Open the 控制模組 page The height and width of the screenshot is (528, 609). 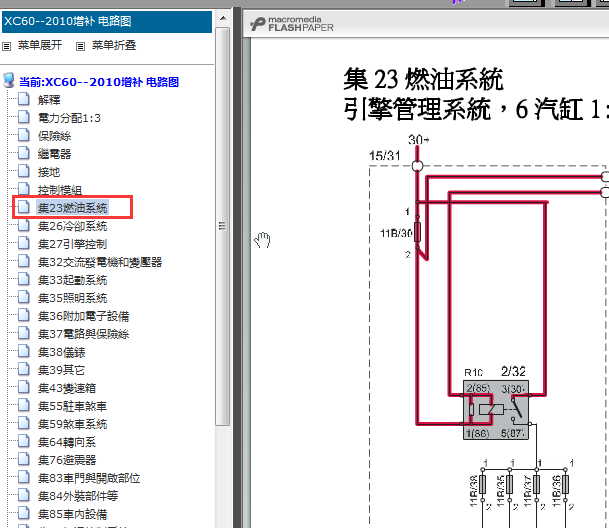point(60,190)
